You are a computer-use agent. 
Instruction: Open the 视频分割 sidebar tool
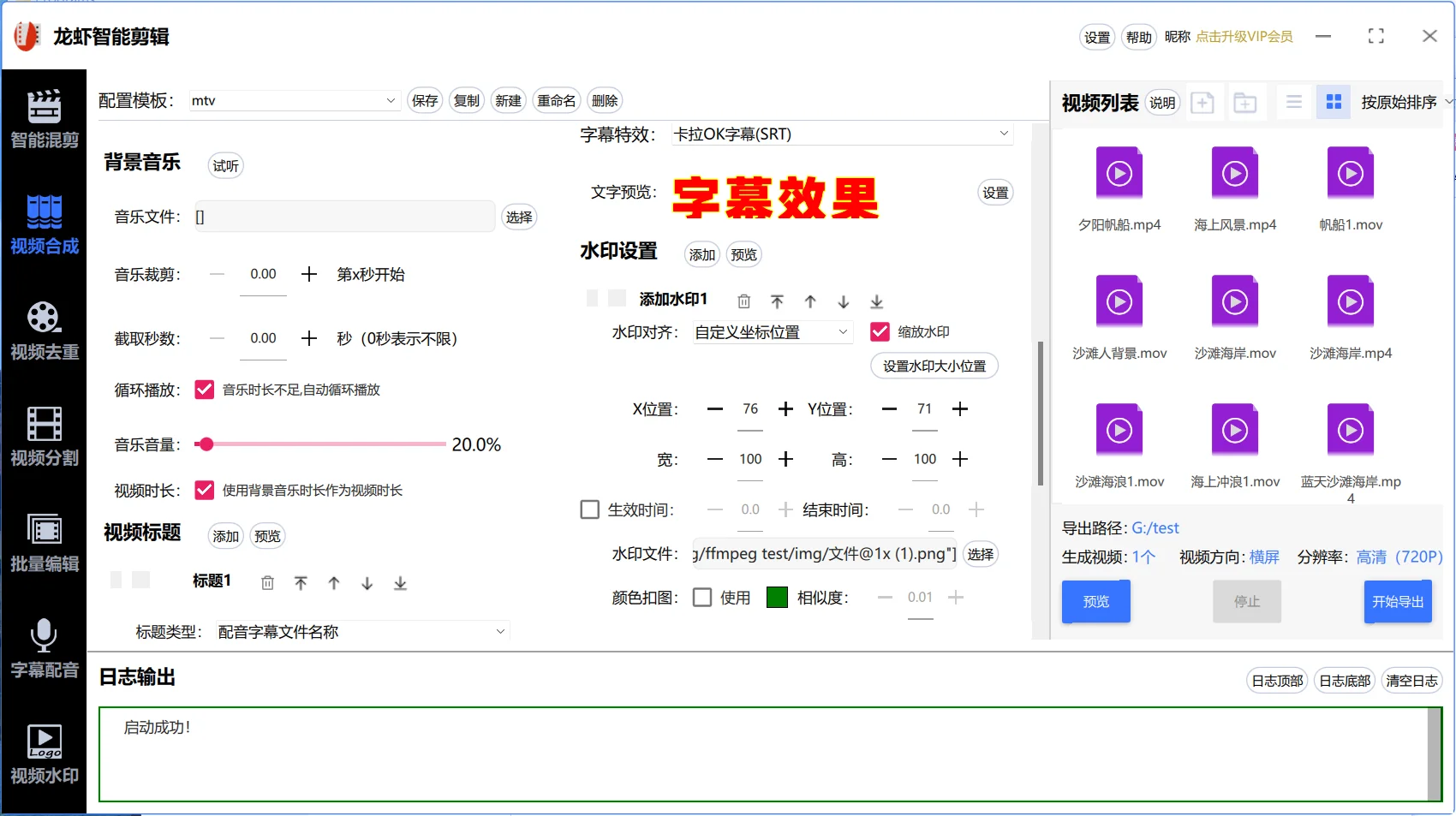(x=44, y=437)
